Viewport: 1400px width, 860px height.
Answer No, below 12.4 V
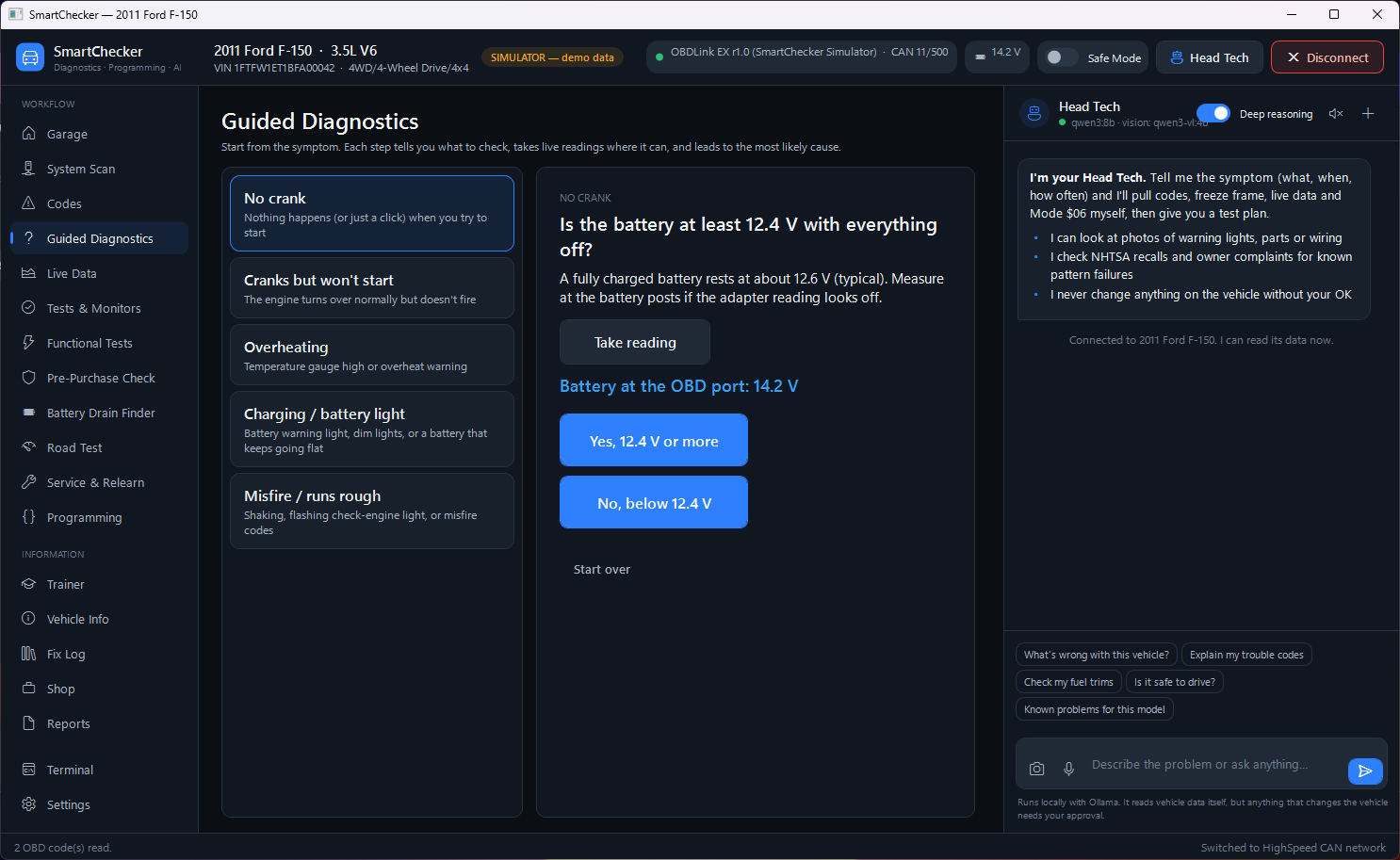click(654, 502)
